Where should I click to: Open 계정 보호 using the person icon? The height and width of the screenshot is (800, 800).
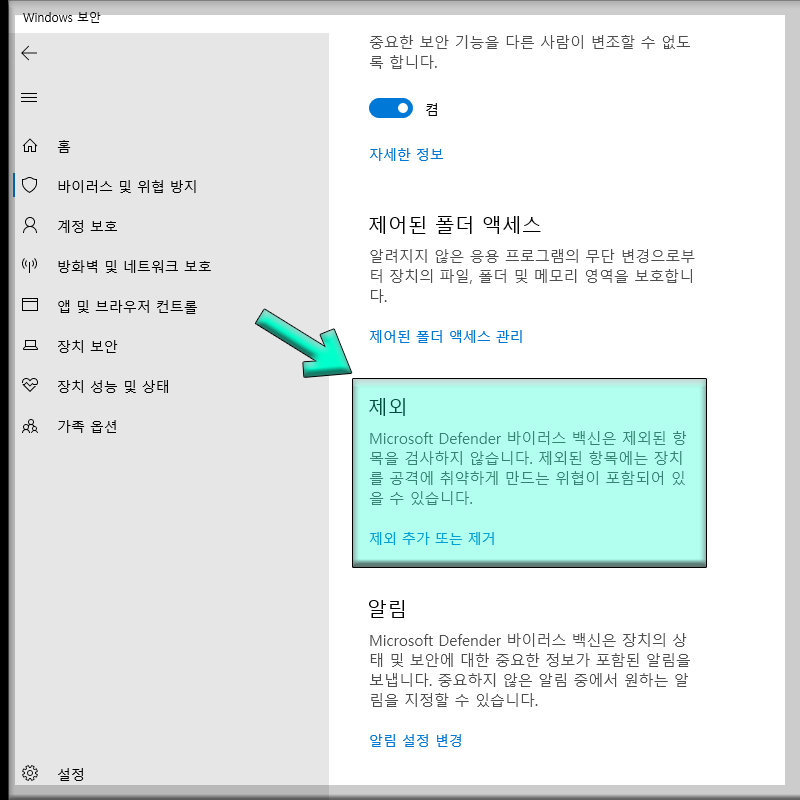tap(30, 226)
